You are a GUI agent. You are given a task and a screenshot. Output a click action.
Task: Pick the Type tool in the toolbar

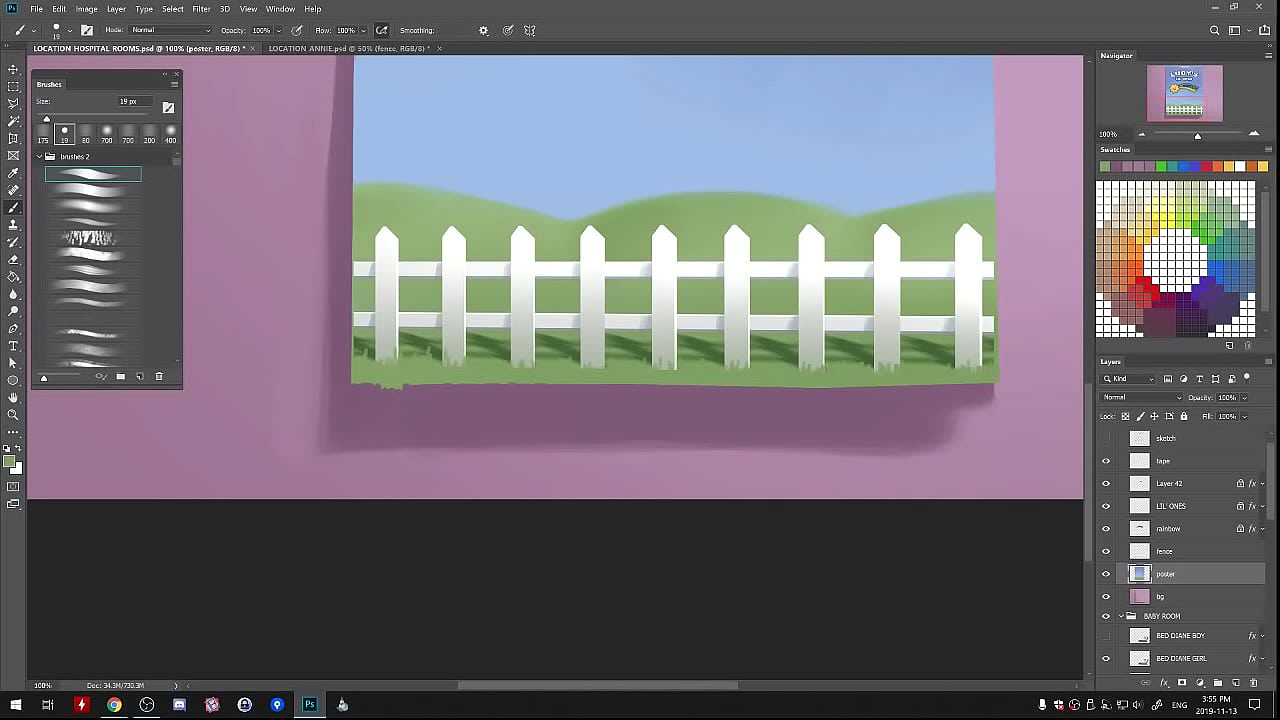13,346
